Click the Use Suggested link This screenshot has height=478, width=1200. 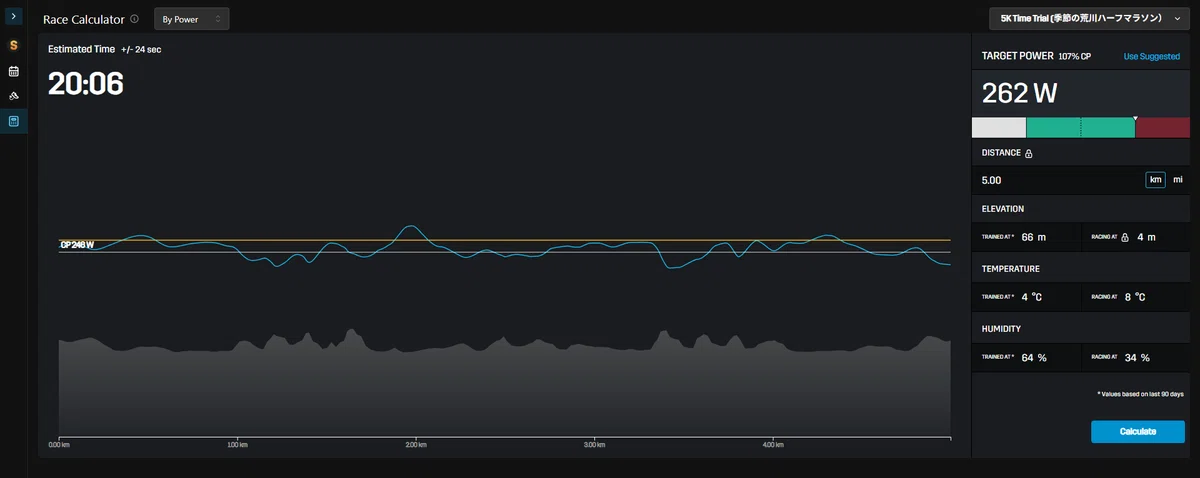(1152, 57)
